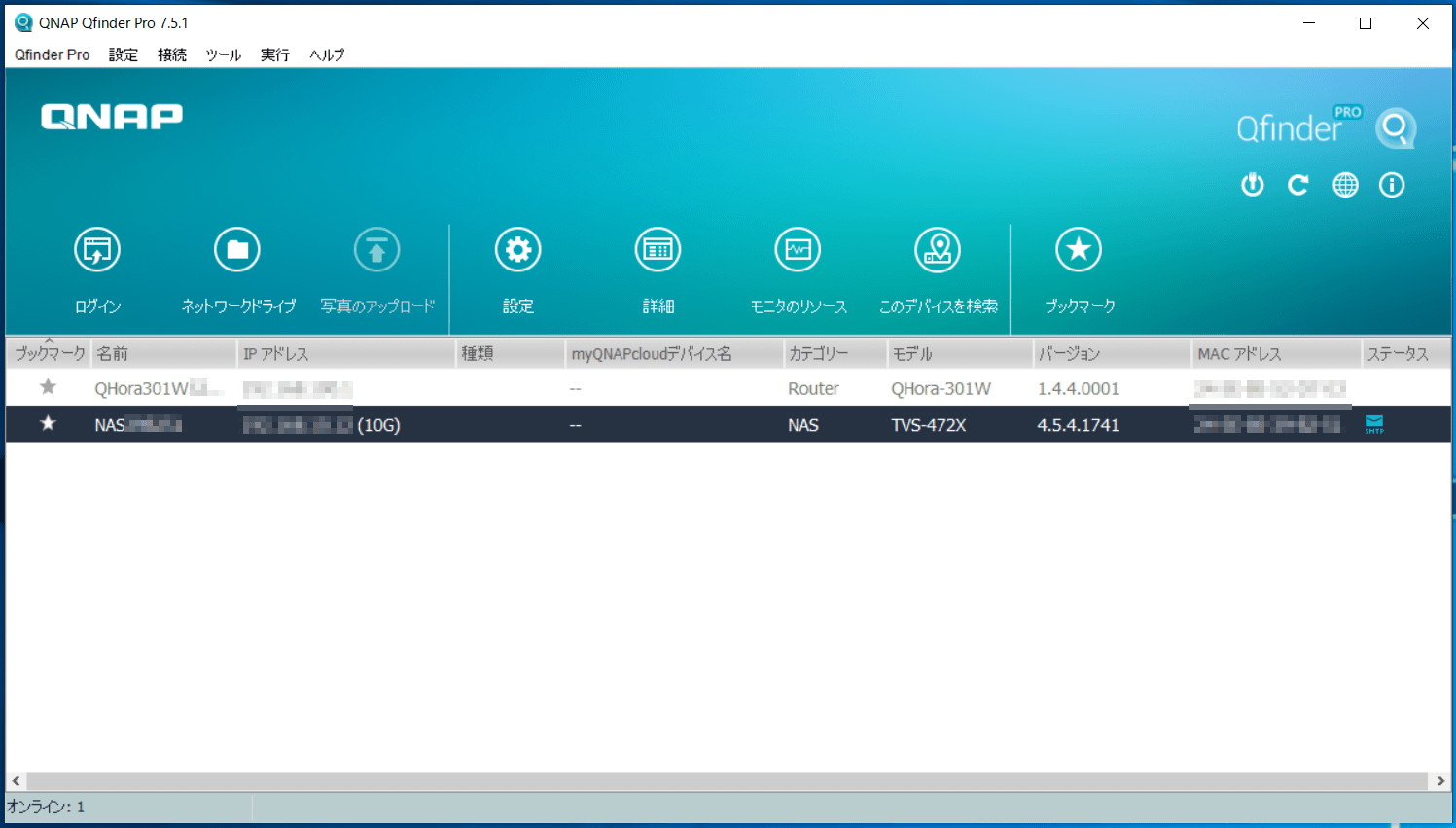Open the 設定 gear toolbar icon

(517, 250)
